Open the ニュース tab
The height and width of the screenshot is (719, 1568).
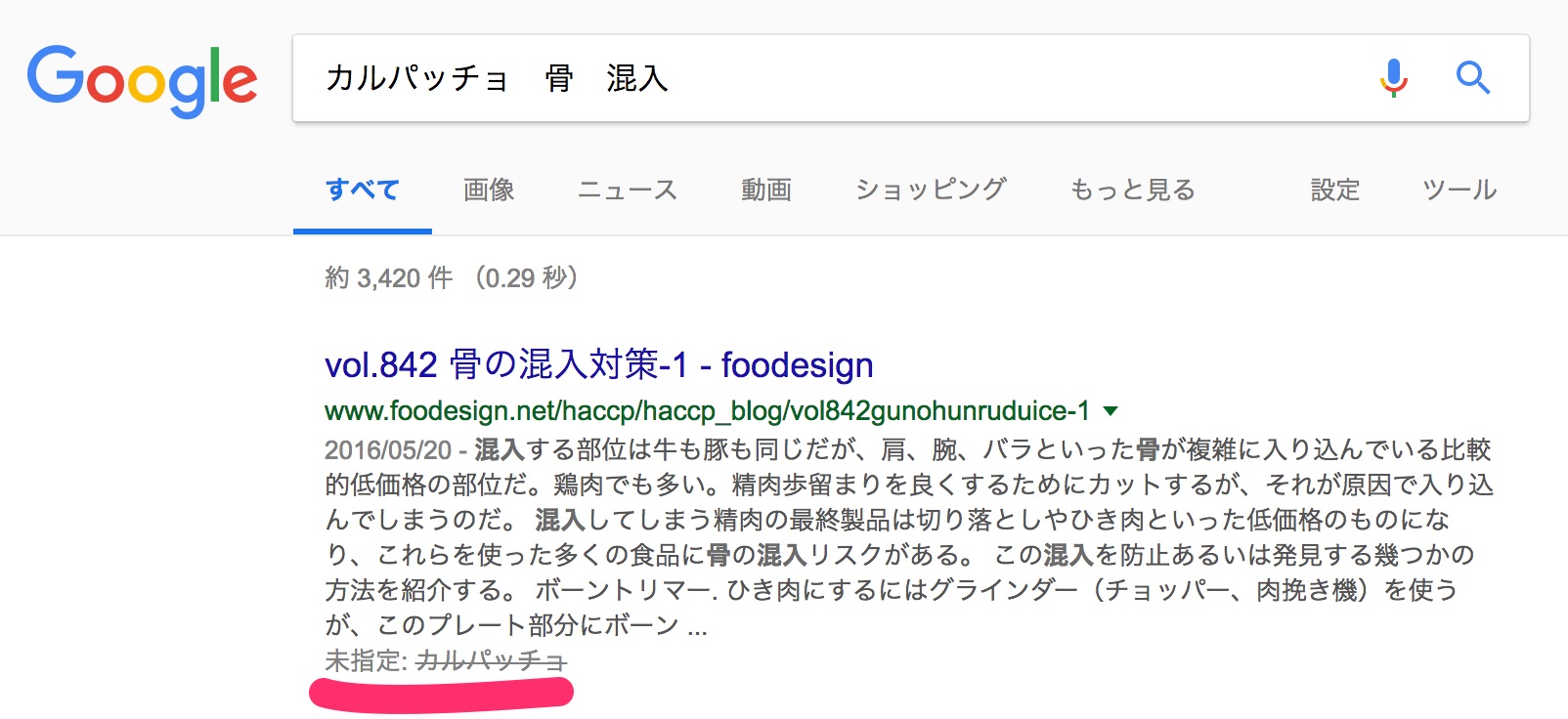(627, 190)
